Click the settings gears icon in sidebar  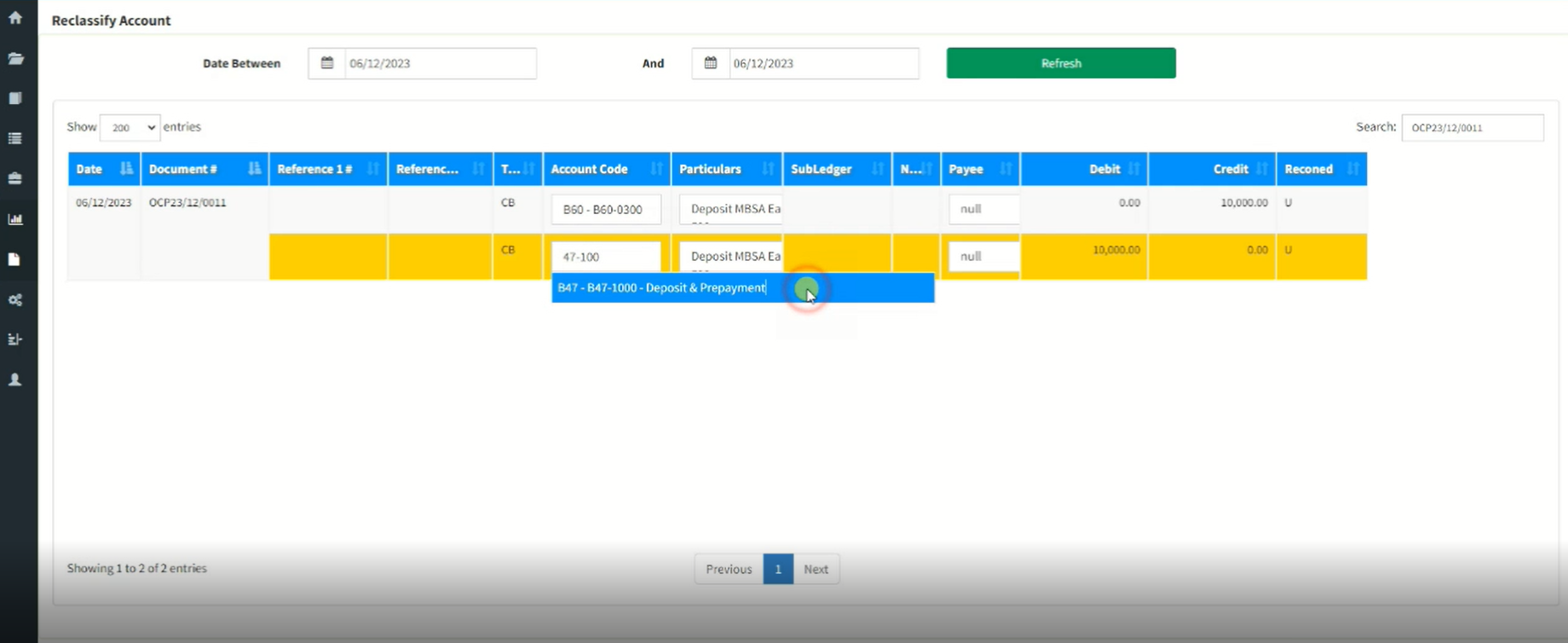coord(15,300)
